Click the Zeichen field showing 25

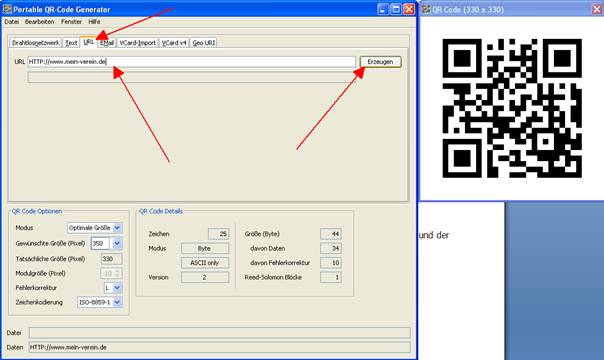coord(218,234)
